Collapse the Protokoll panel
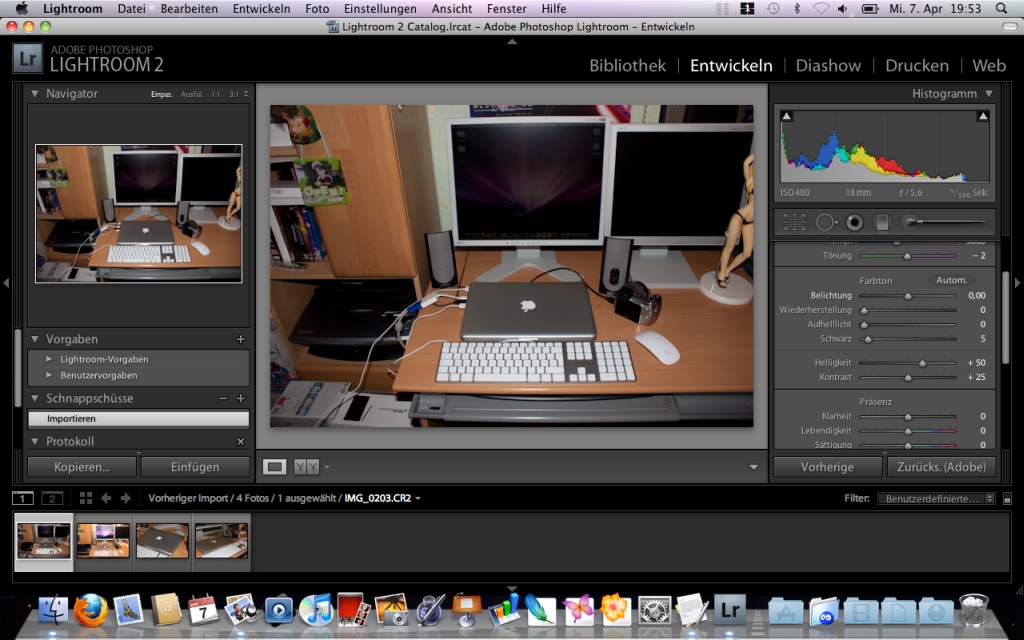1024x640 pixels. pyautogui.click(x=35, y=441)
